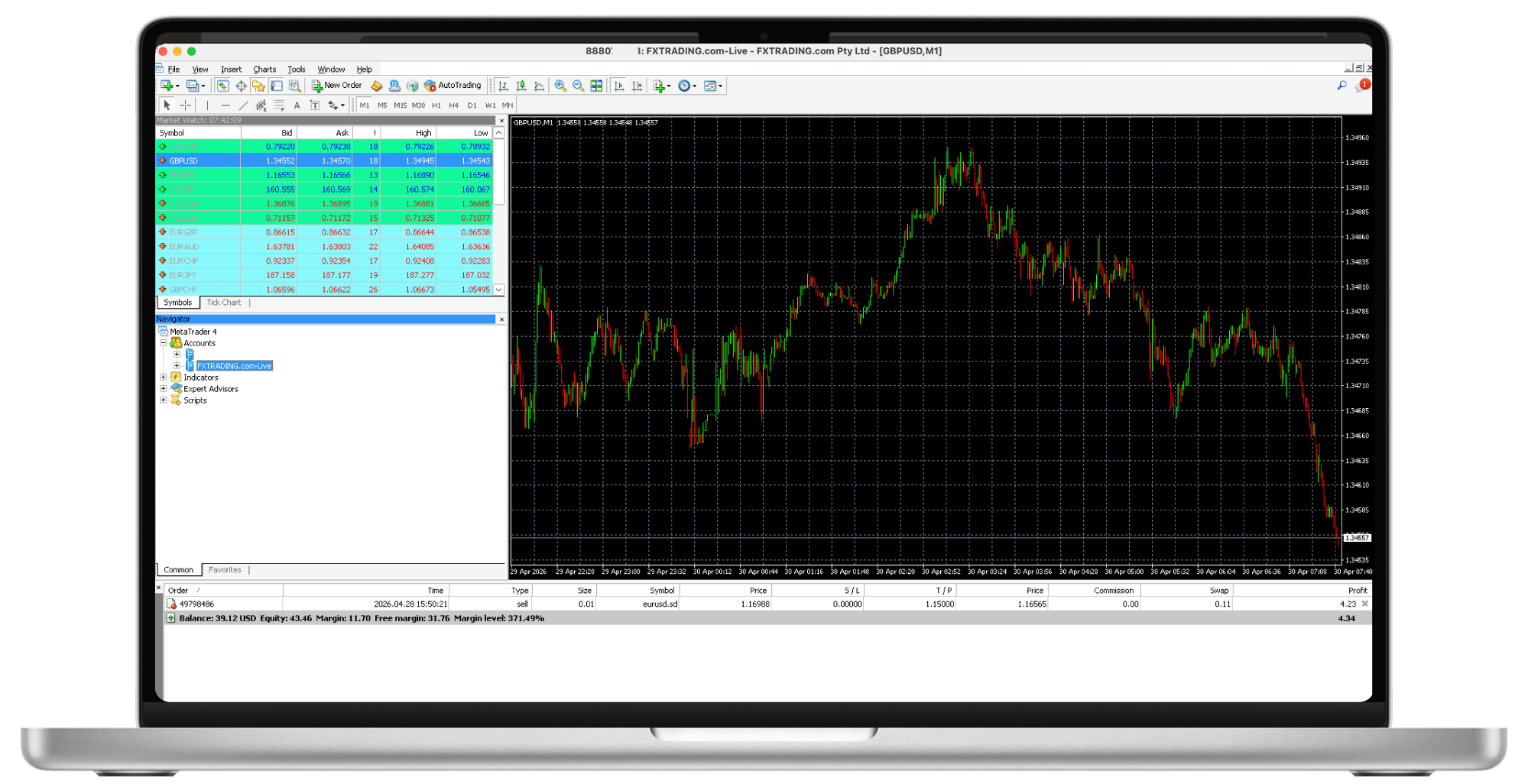Switch chart to H1 timeframe

point(436,105)
